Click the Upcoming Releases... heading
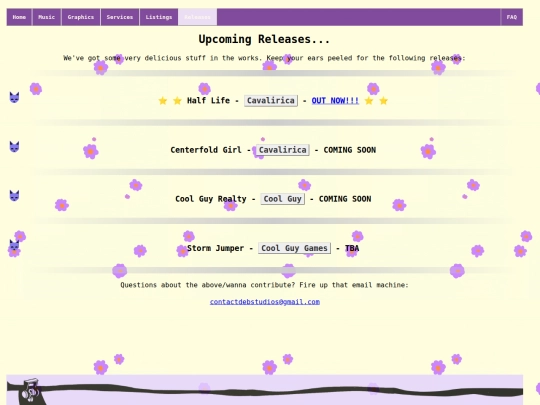Viewport: 540px width, 405px height. tap(264, 39)
